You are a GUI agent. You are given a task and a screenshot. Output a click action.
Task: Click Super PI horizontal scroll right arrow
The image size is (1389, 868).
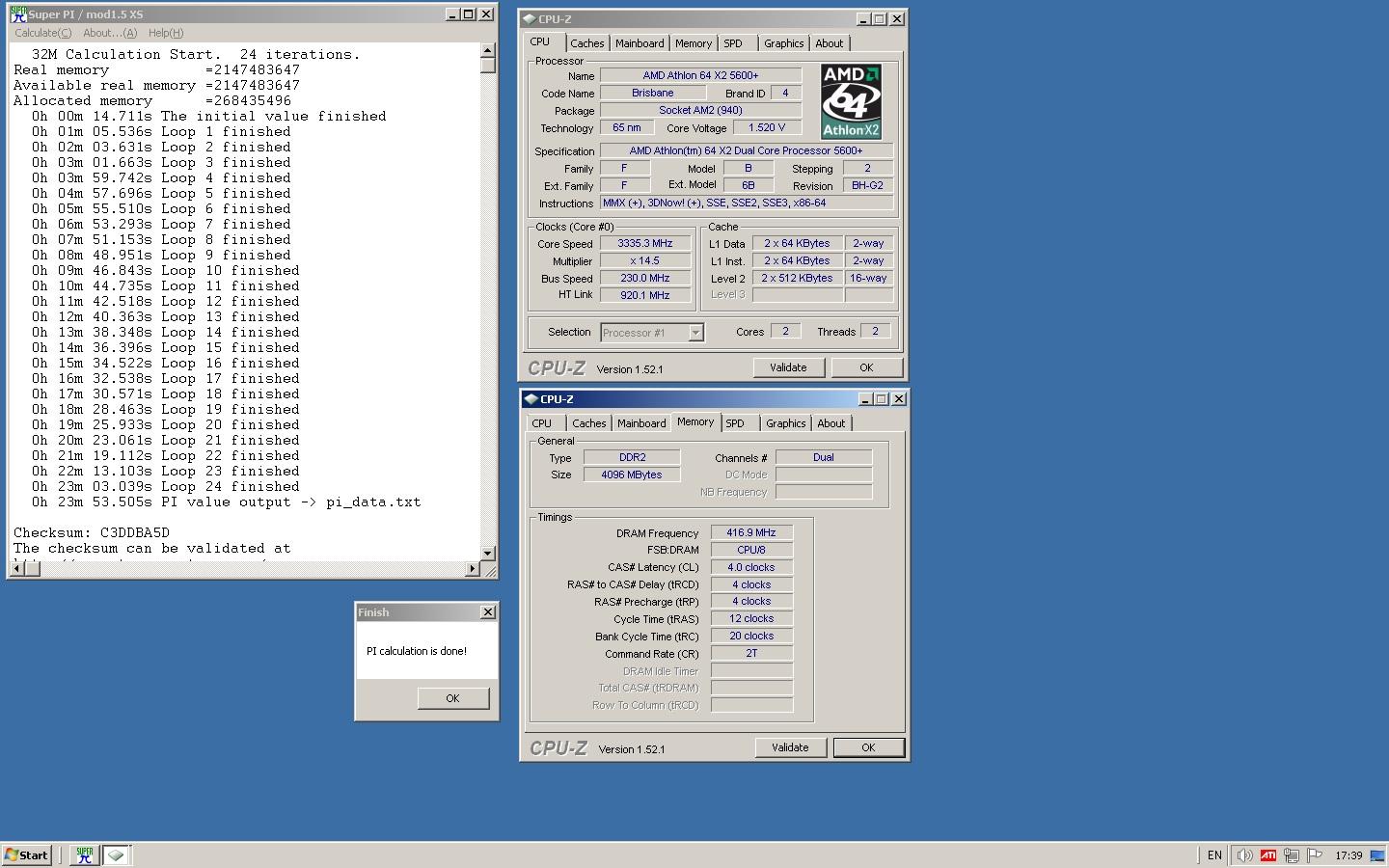click(x=473, y=568)
